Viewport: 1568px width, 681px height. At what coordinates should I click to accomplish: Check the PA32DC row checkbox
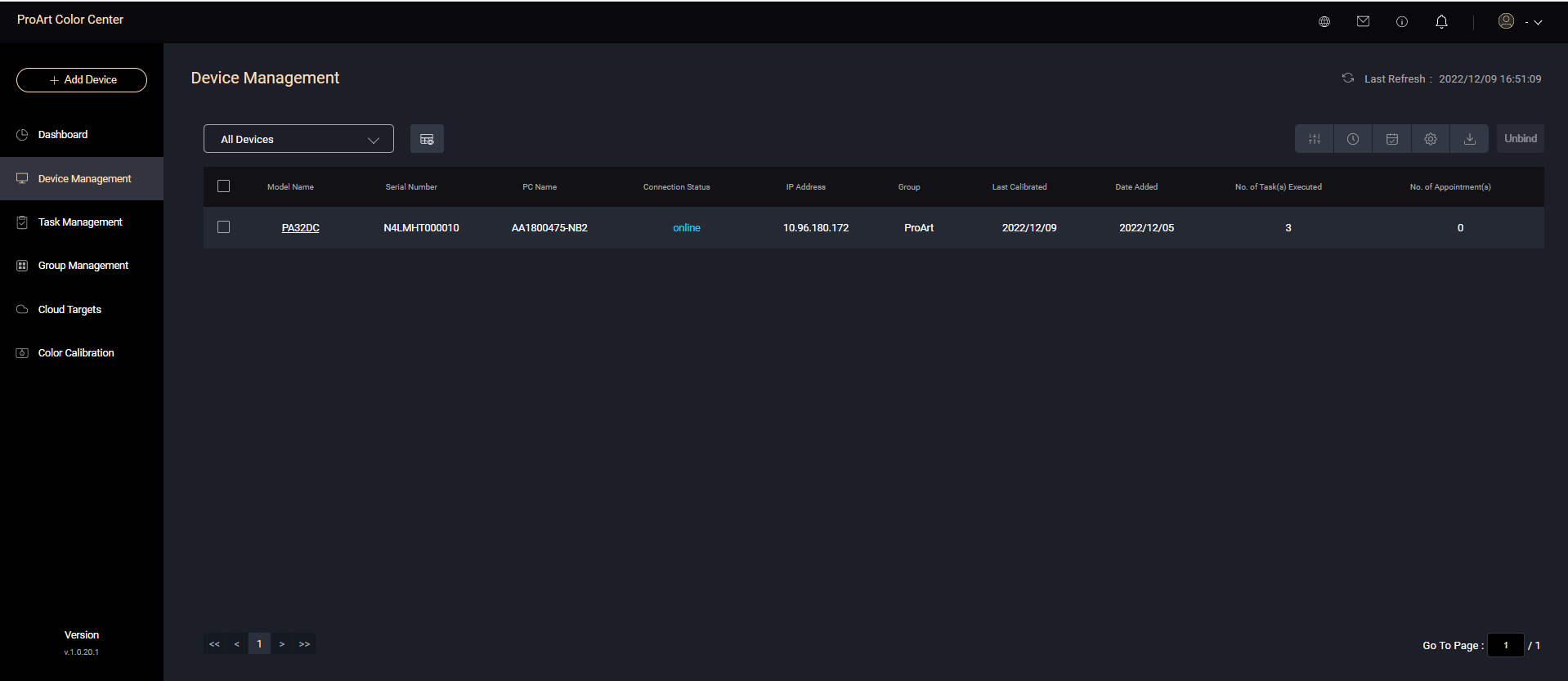coord(223,227)
